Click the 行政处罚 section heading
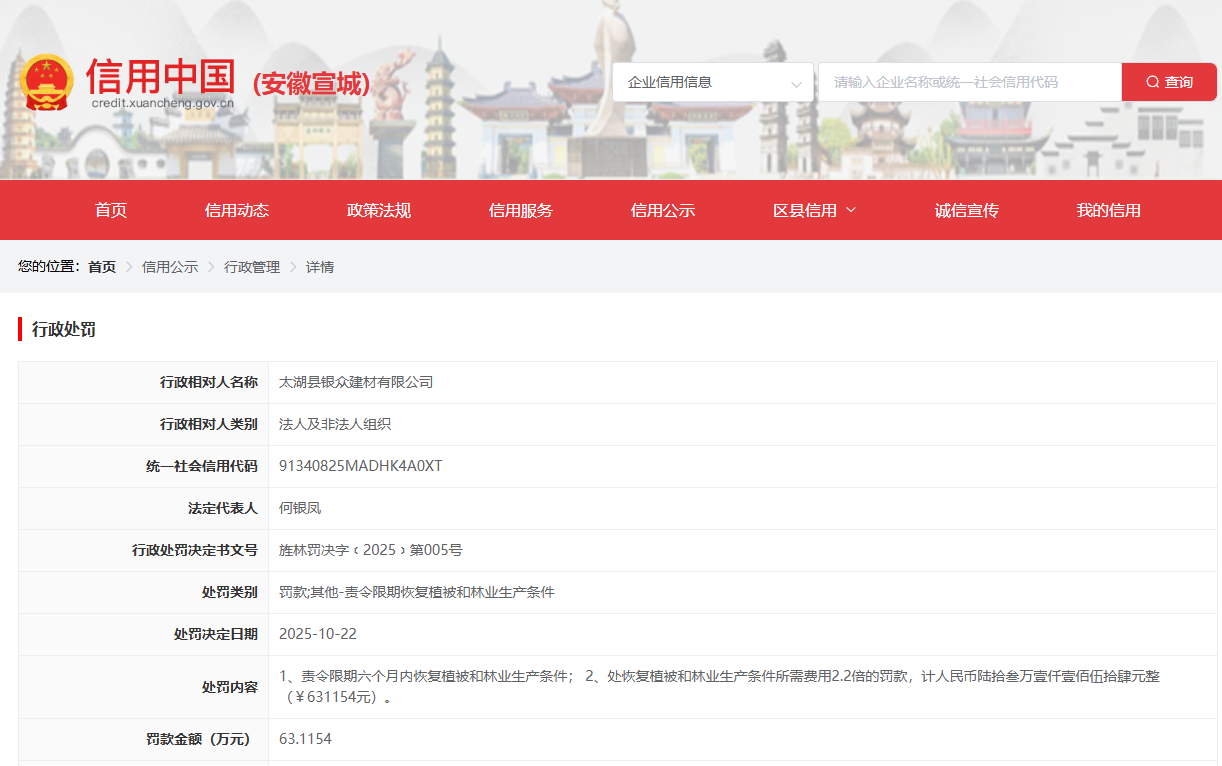The width and height of the screenshot is (1222, 766). click(x=64, y=329)
